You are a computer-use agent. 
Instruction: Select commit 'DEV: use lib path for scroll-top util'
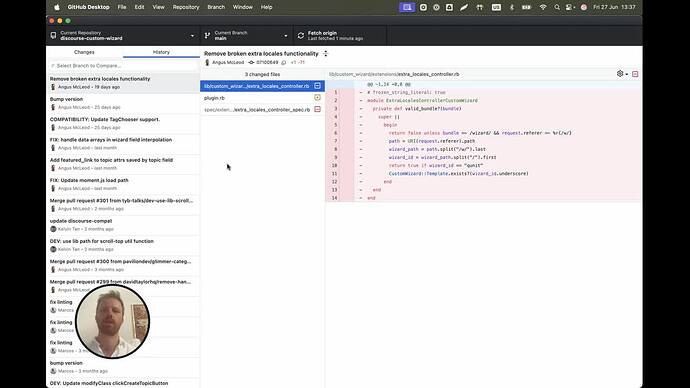click(x=123, y=245)
